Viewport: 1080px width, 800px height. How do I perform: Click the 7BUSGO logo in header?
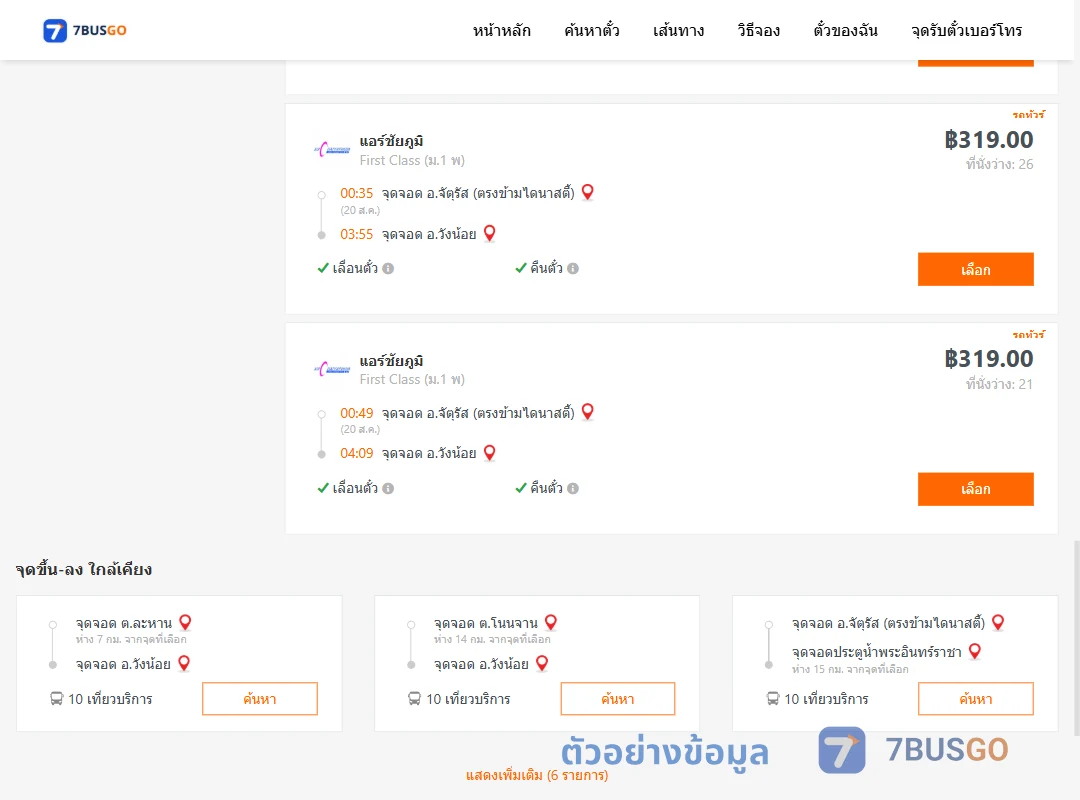[x=85, y=30]
